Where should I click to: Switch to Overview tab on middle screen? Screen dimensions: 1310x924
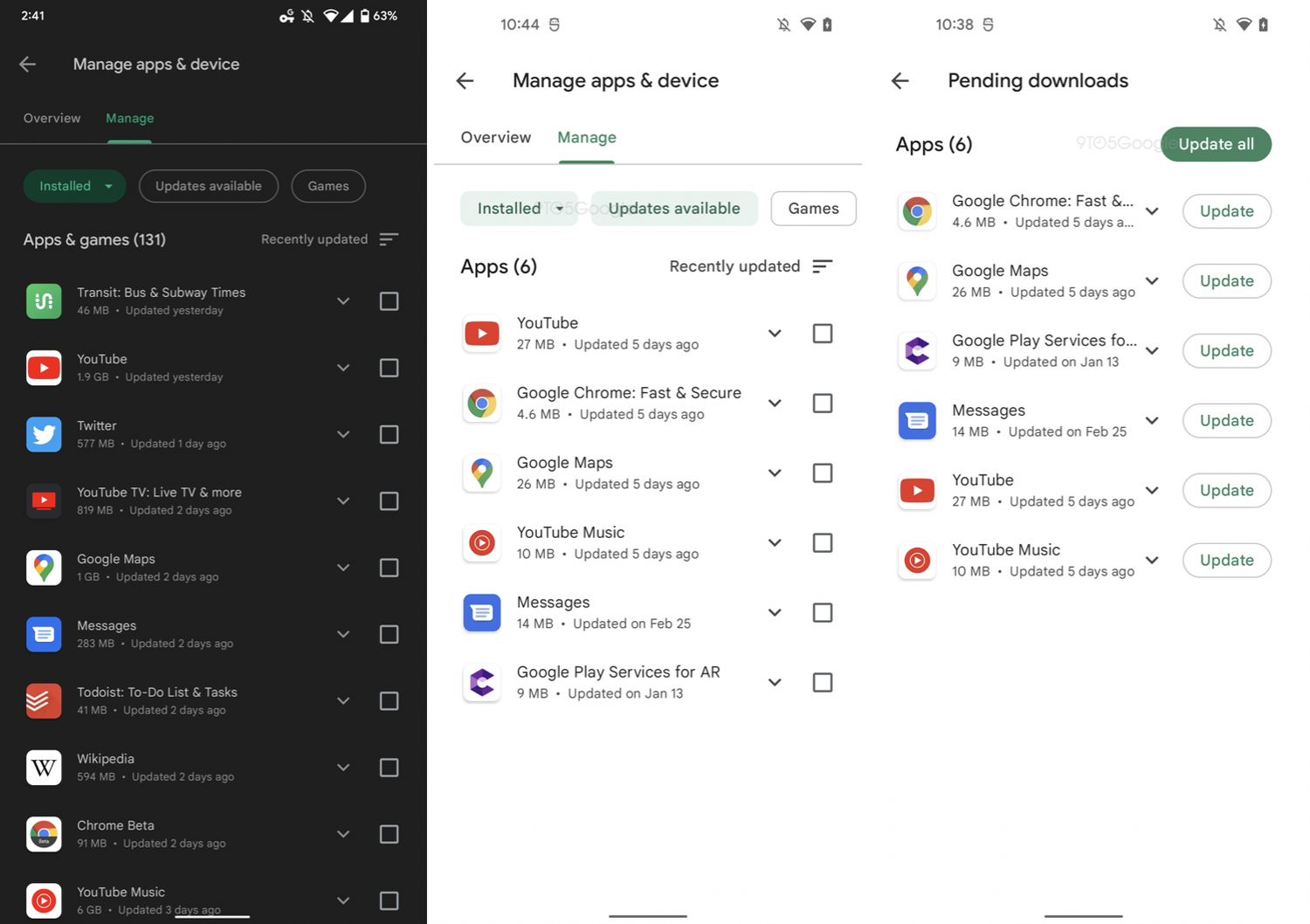point(496,138)
